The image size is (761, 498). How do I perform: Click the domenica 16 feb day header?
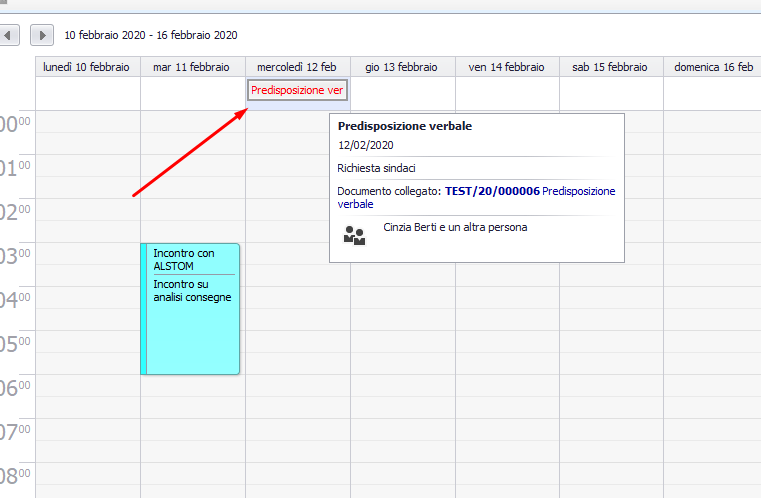pyautogui.click(x=712, y=67)
